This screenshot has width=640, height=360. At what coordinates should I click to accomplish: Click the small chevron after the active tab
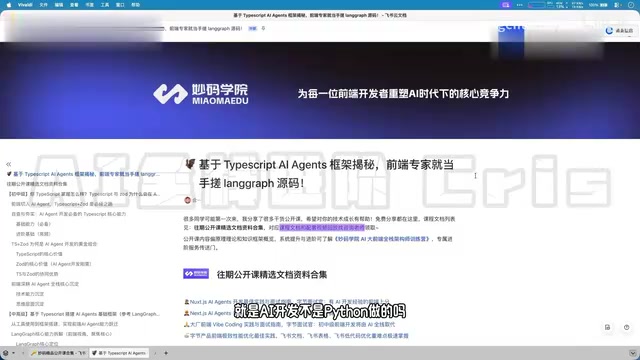[155, 353]
